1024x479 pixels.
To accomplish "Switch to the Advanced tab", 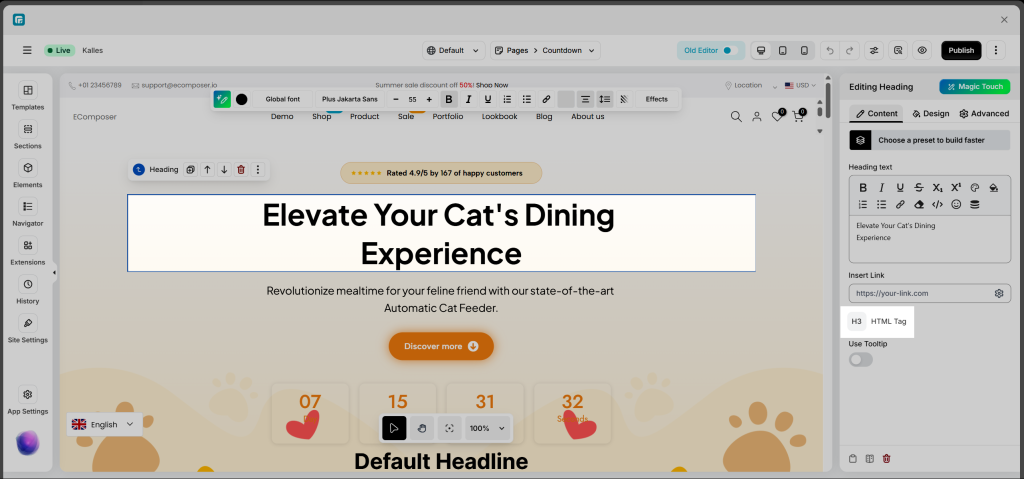I will click(984, 114).
